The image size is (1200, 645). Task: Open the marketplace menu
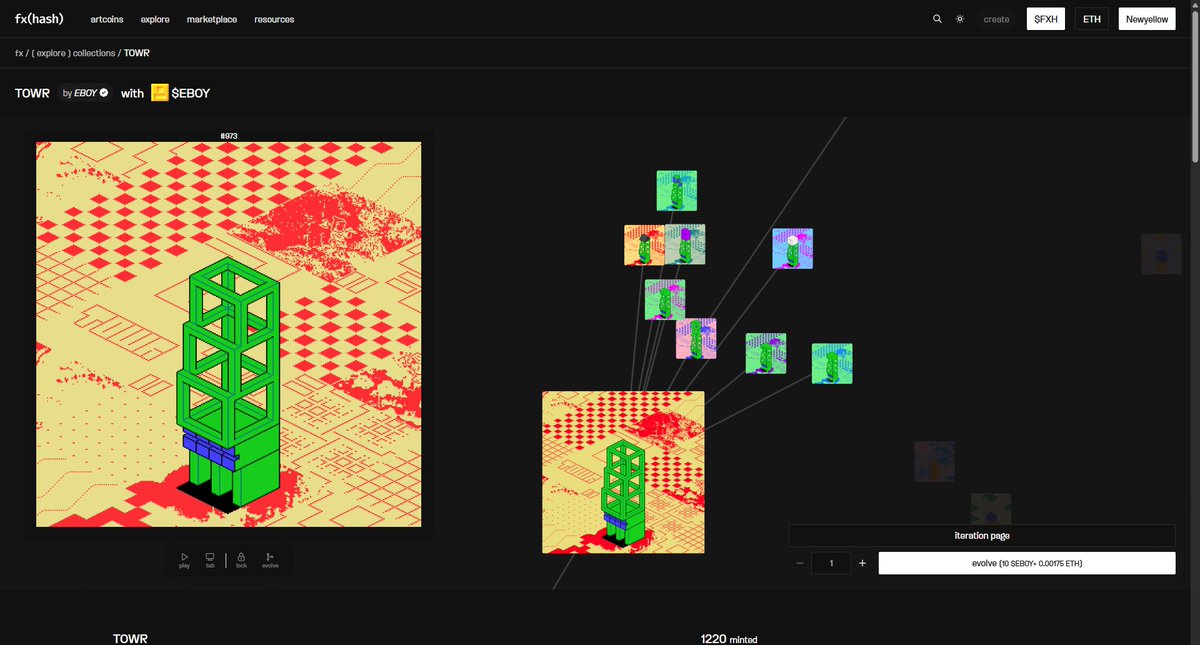point(212,19)
